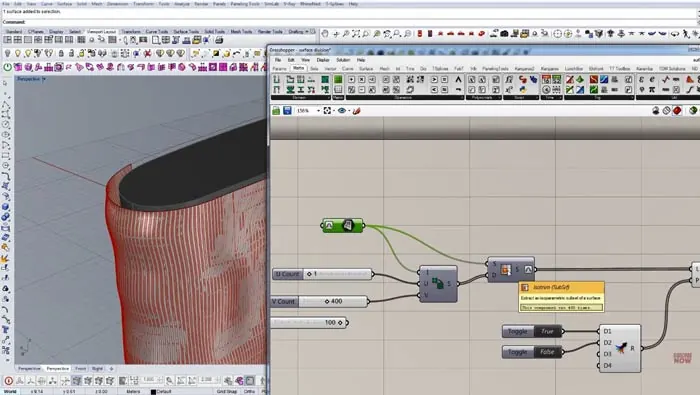Adjust the slider showing value 100
This screenshot has height=395, width=700.
(x=309, y=322)
